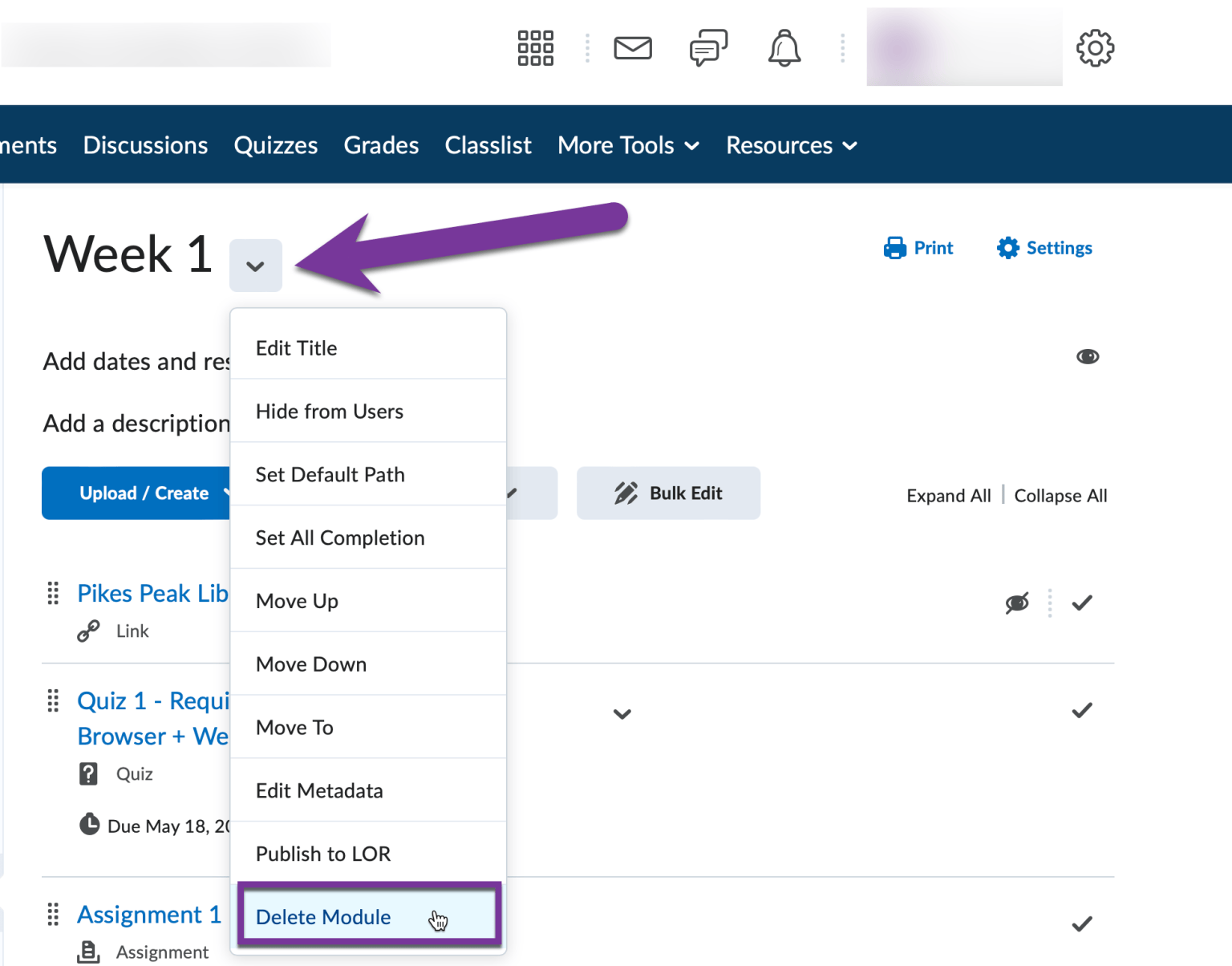1232x966 pixels.
Task: Open the message alerts envelope icon
Action: point(633,48)
